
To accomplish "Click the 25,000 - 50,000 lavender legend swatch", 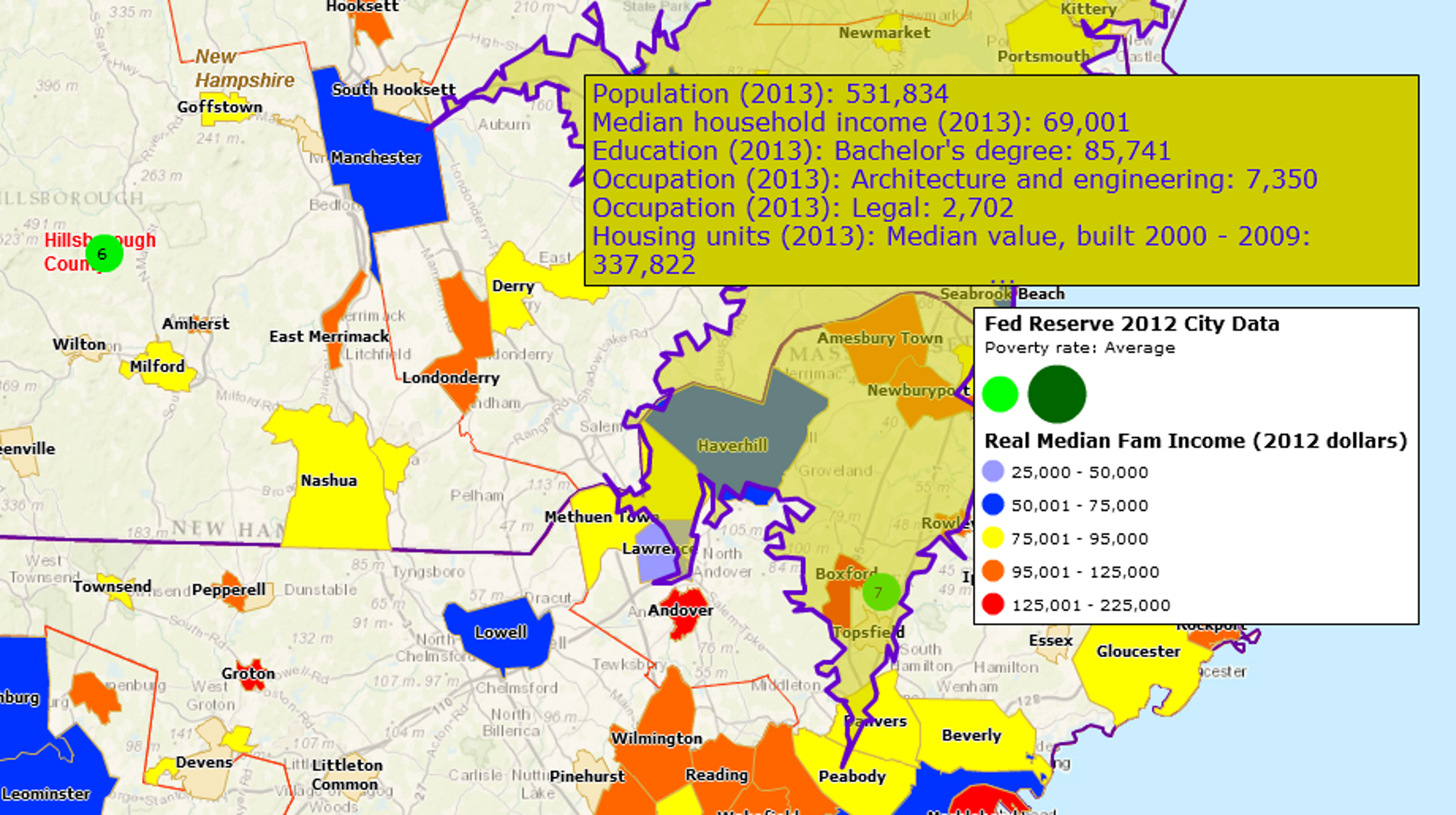I will coord(993,471).
